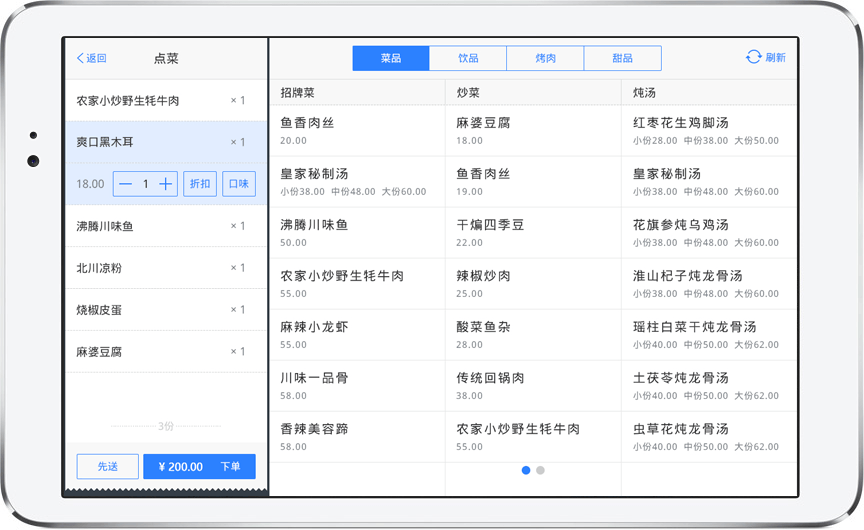Switch to the 烤肉 tab
The height and width of the screenshot is (530, 864).
pos(545,58)
